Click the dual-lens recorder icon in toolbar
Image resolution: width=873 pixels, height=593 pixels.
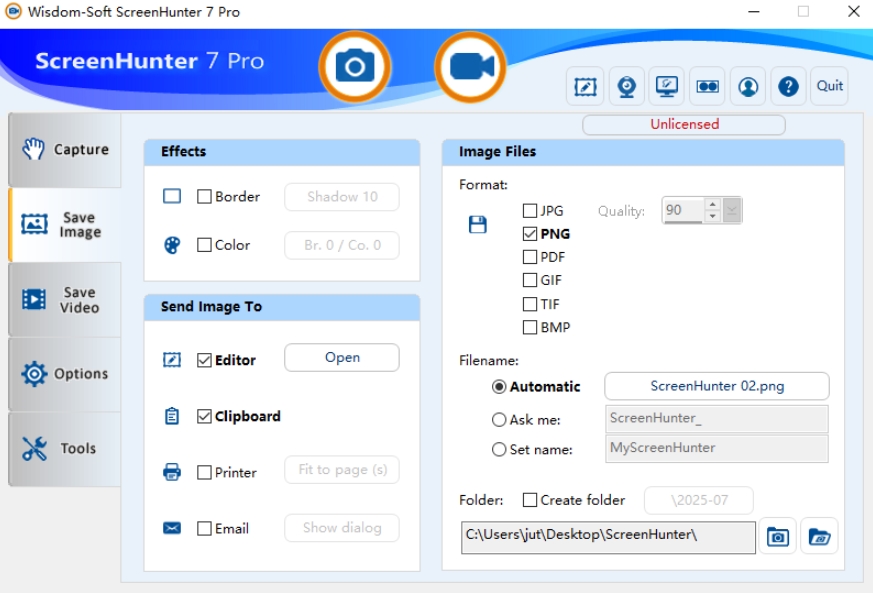[707, 86]
